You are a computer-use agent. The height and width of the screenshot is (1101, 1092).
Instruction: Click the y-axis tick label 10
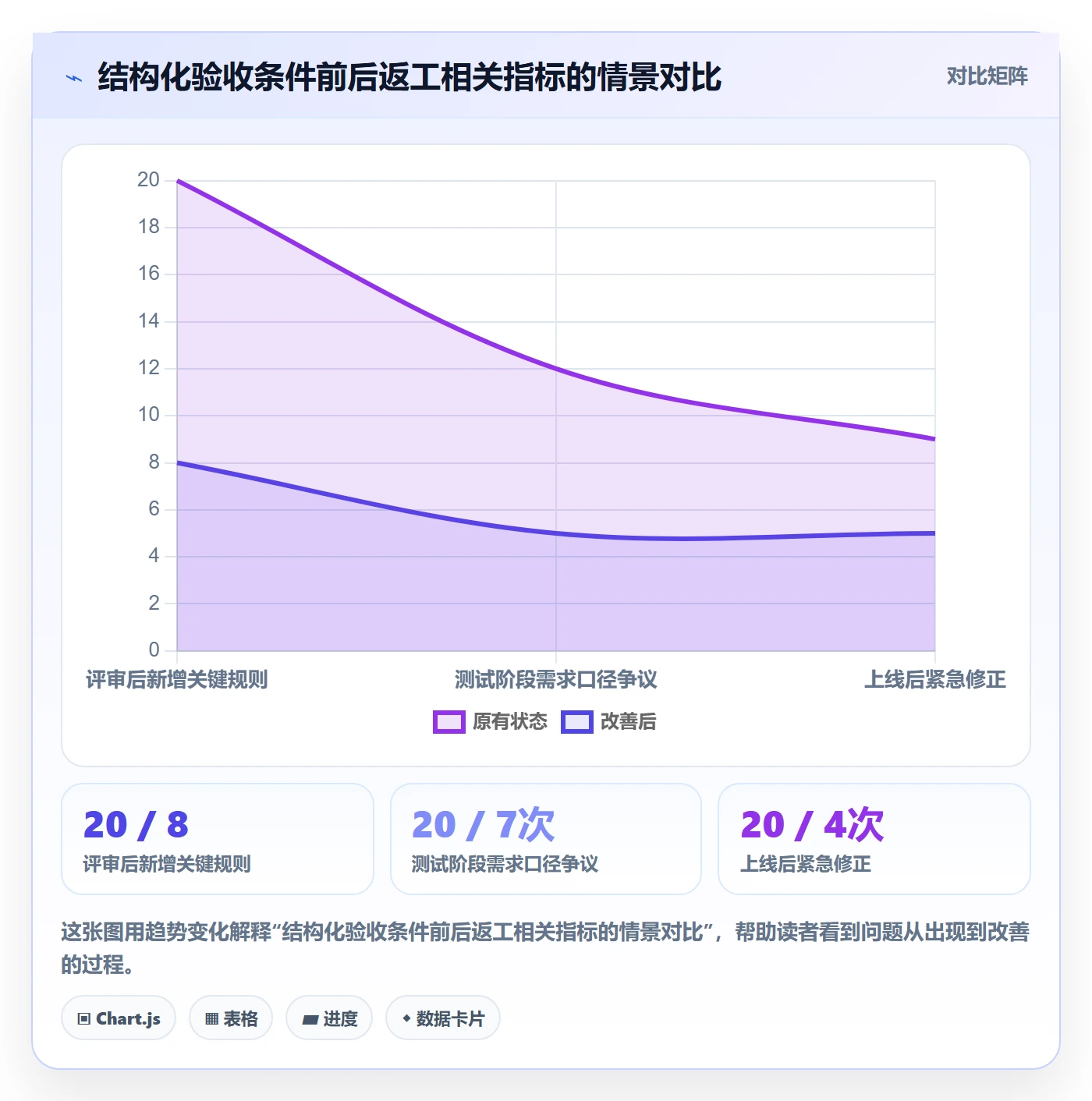(x=148, y=415)
